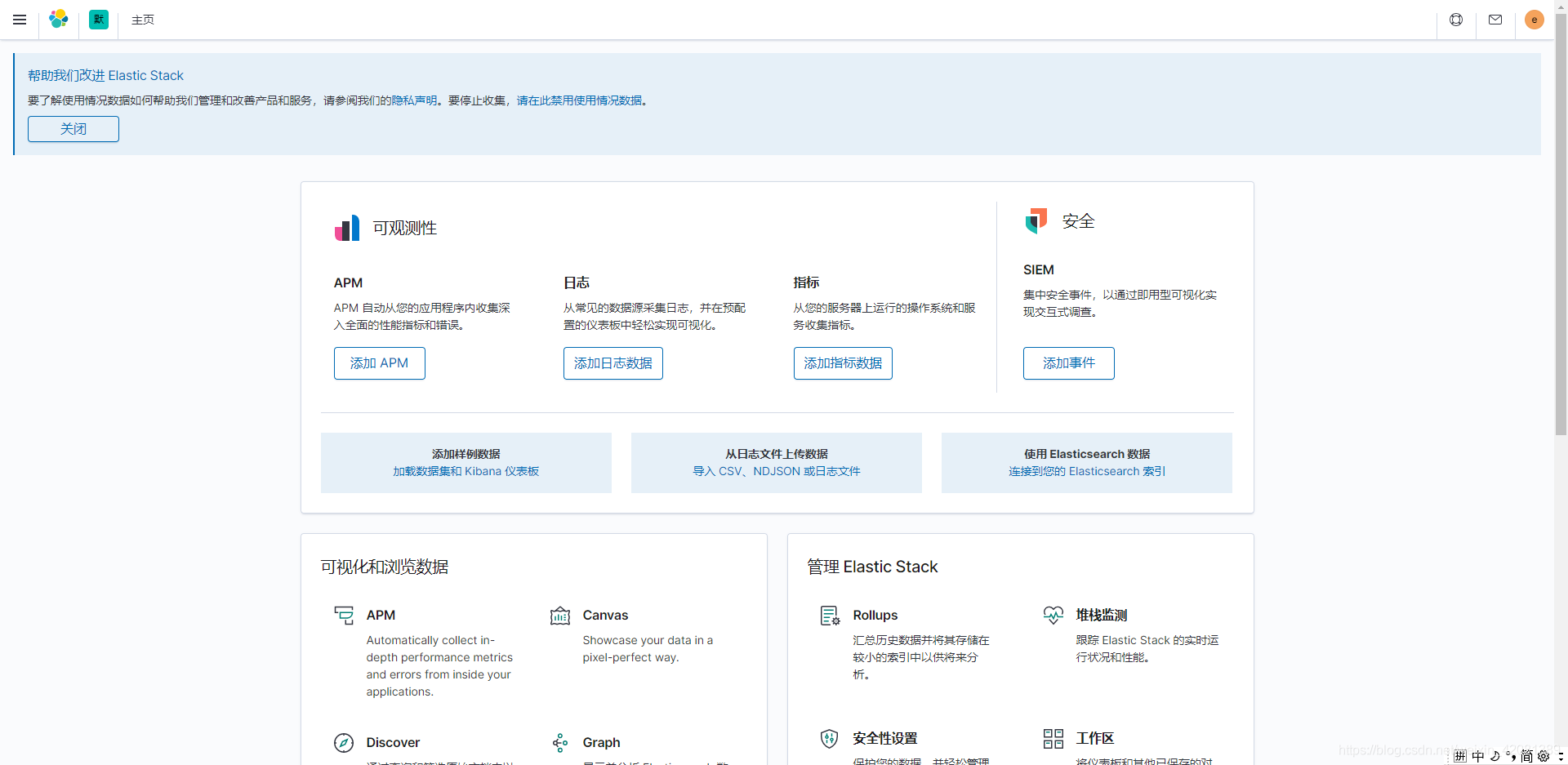Click the 日志 heading text

tap(577, 283)
